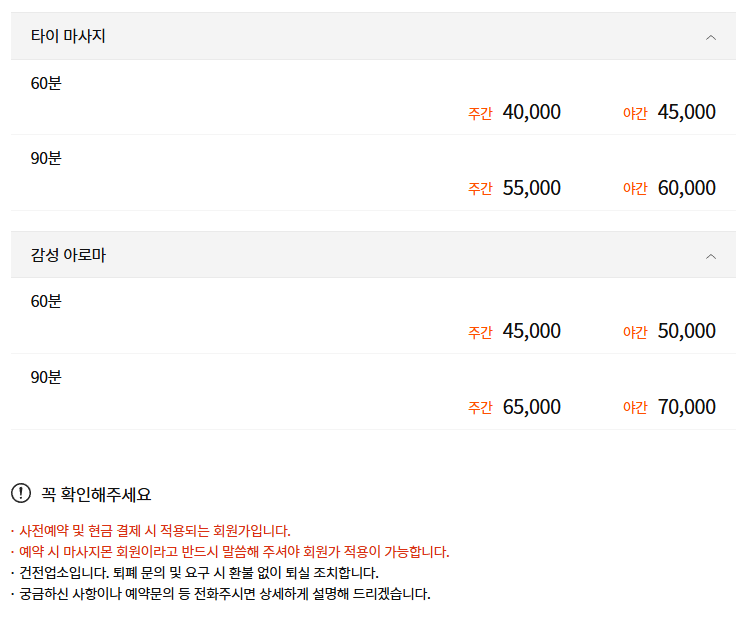The width and height of the screenshot is (745, 625).
Task: Click the 90분 label under 감성 아로마
Action: click(46, 378)
